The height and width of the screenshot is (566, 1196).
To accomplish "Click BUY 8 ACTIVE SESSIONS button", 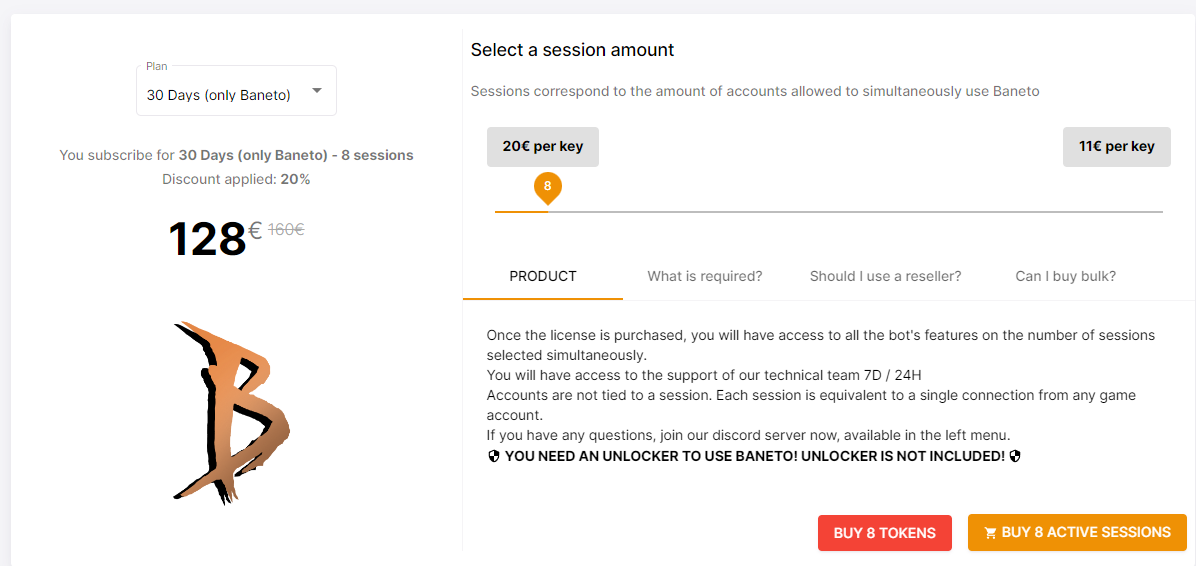I will 1077,532.
